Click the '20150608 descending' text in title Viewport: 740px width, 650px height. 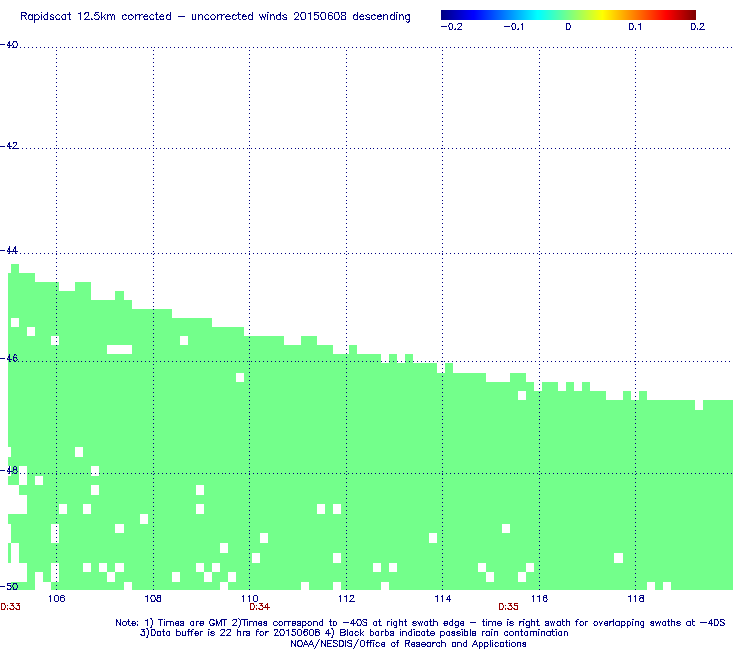click(x=352, y=17)
